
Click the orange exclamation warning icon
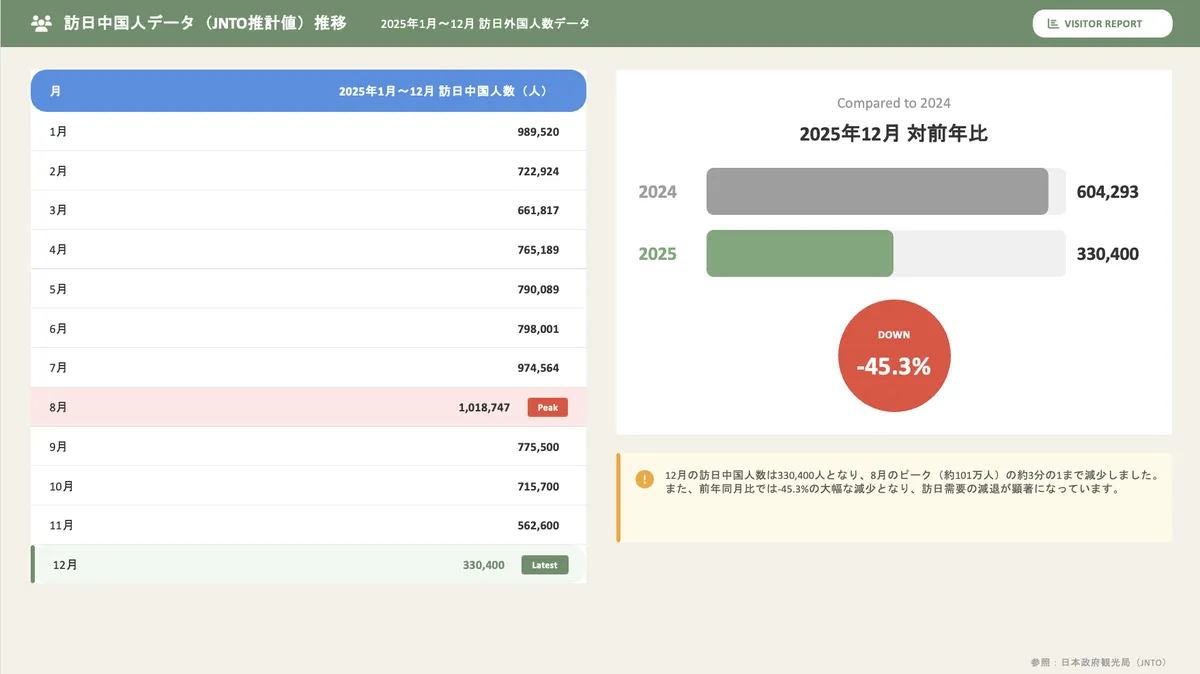(645, 479)
